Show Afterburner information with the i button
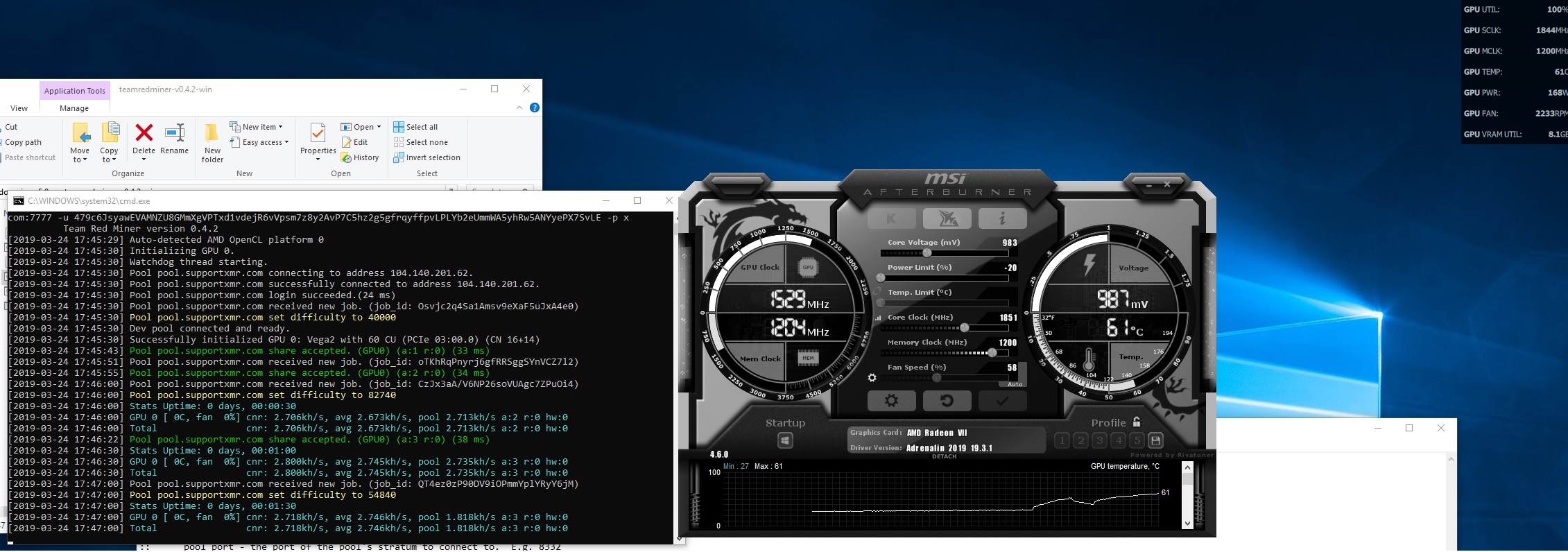This screenshot has height=552, width=1568. [1002, 218]
